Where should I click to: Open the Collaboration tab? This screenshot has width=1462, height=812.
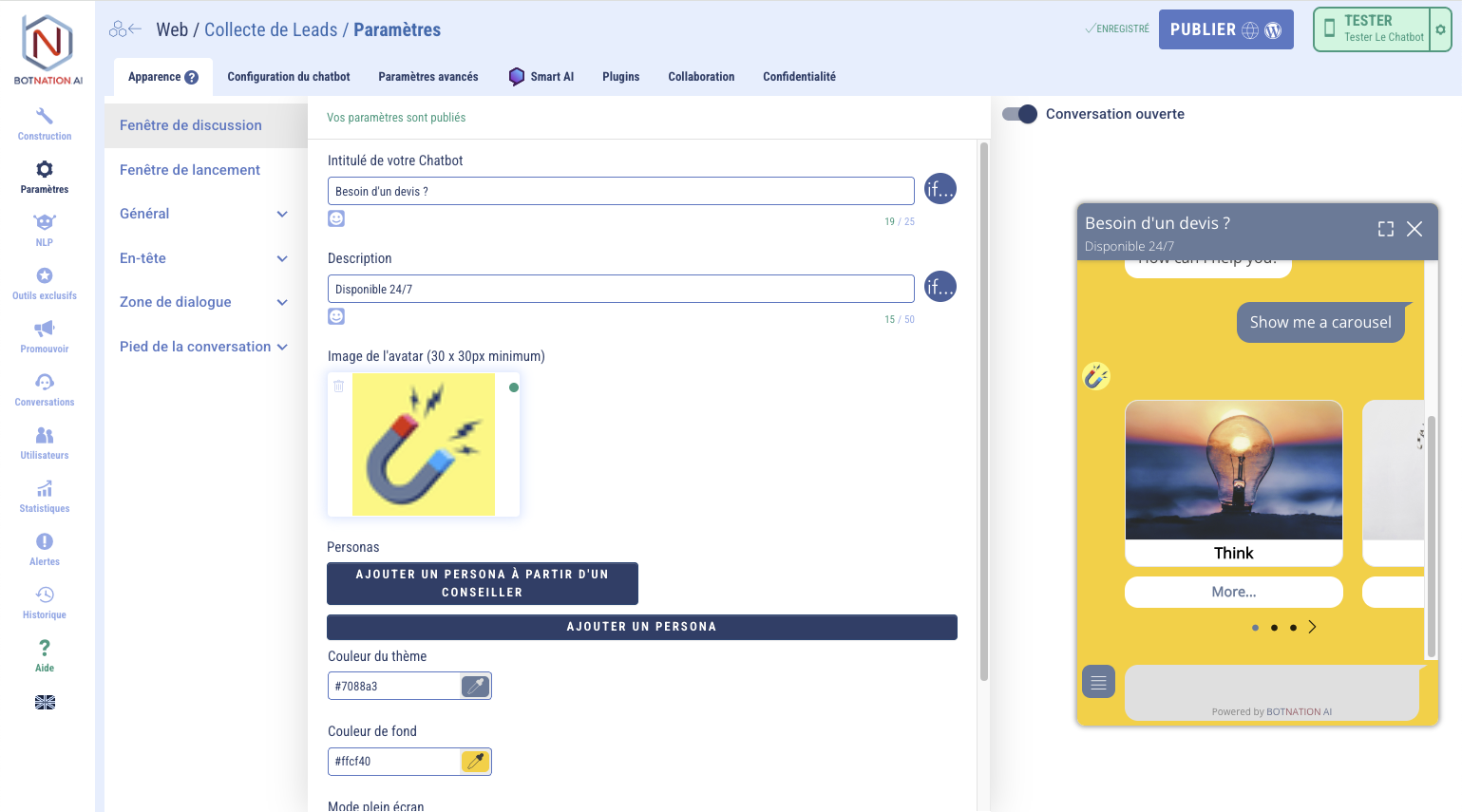tap(701, 77)
